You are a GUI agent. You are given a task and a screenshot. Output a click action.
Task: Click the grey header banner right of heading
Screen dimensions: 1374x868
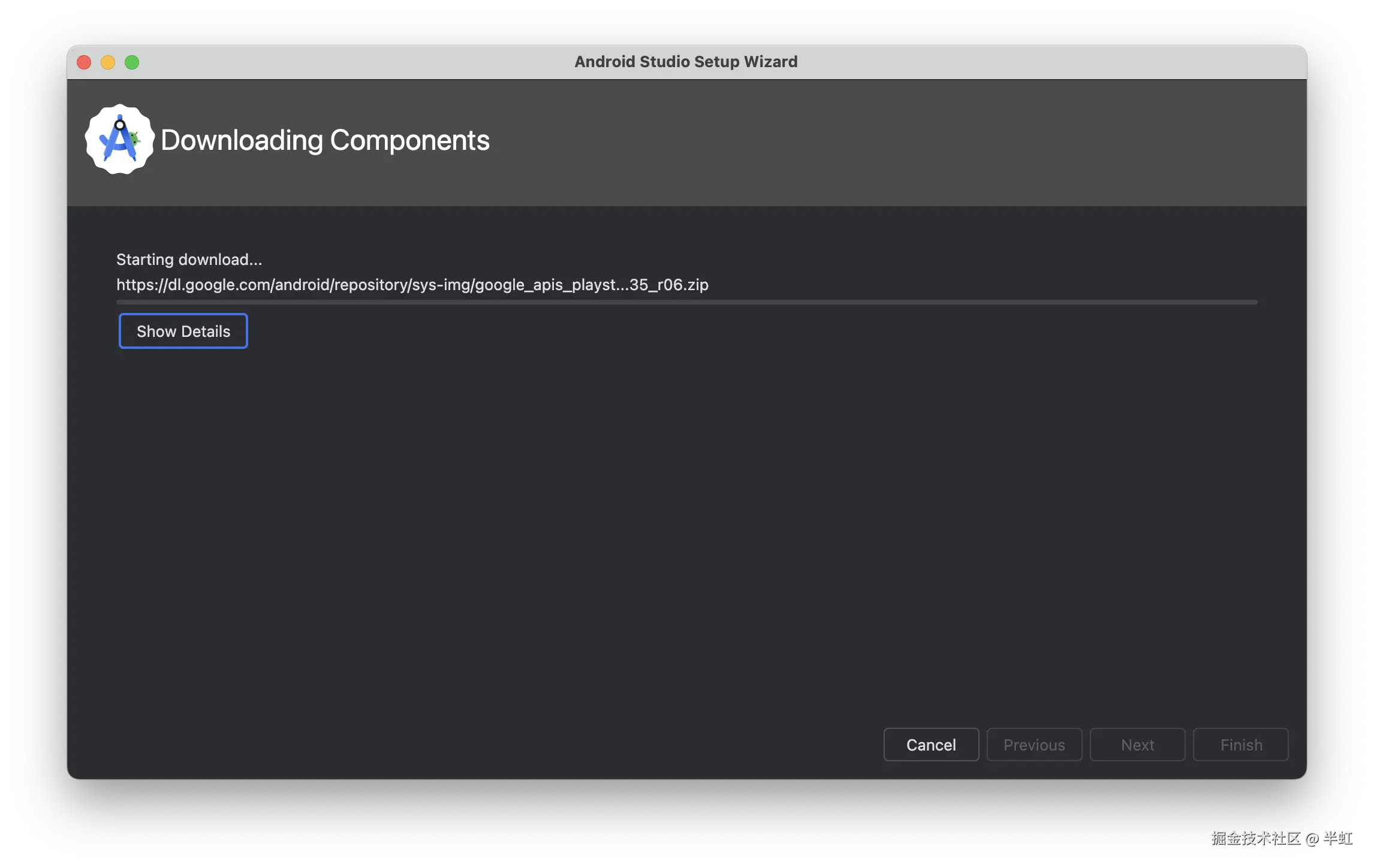pyautogui.click(x=899, y=143)
